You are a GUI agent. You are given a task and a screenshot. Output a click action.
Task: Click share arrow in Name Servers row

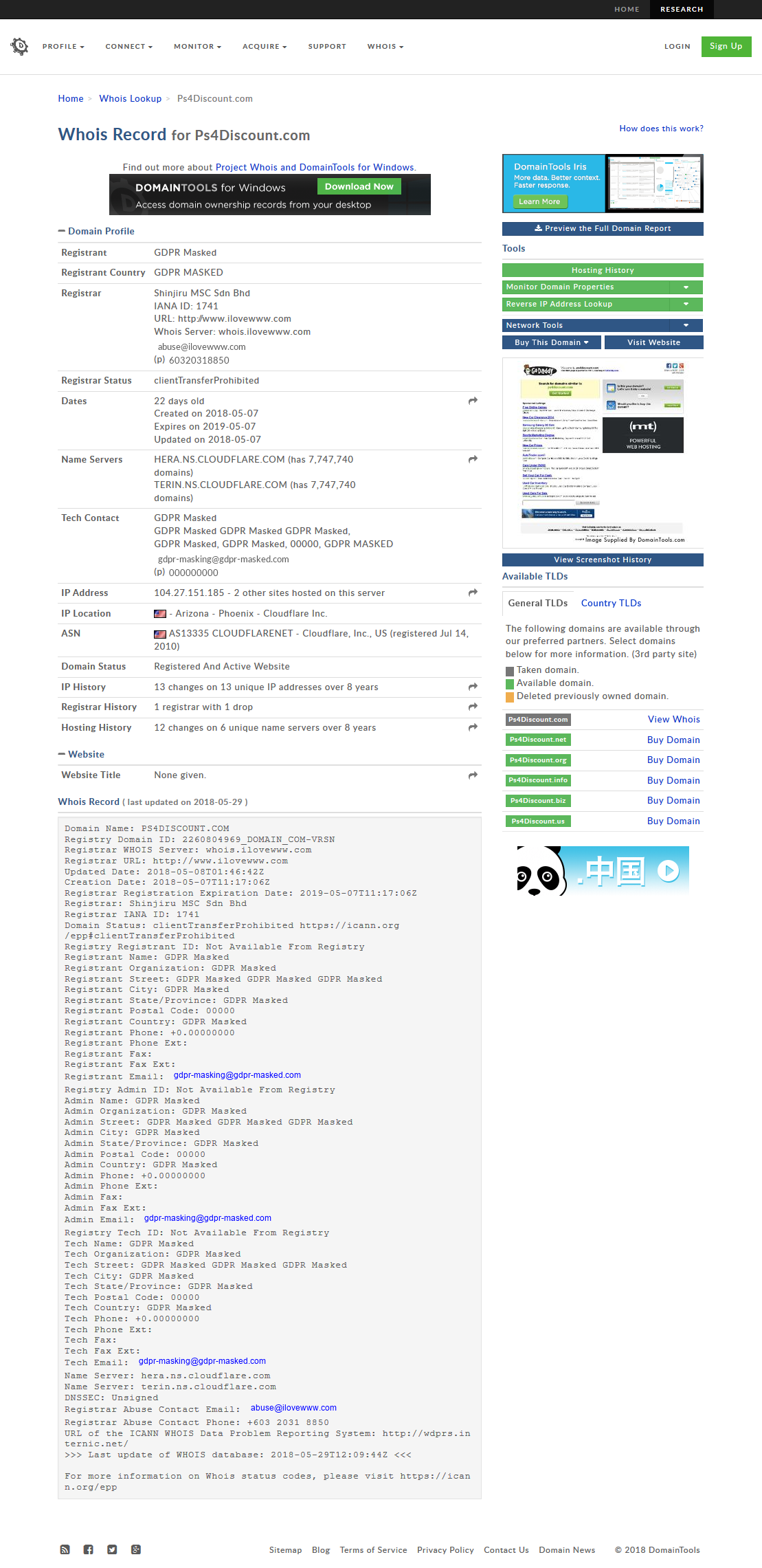(473, 459)
